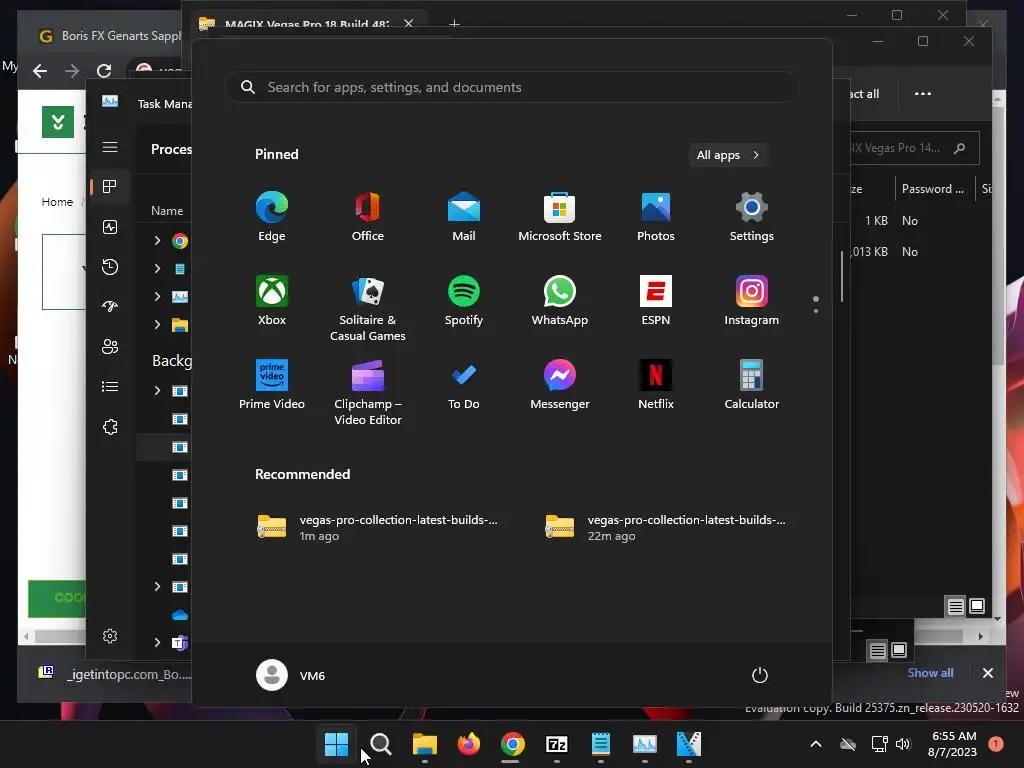This screenshot has height=768, width=1024.
Task: Open recommended vegas-pro-collection file from 1m ago
Action: point(377,527)
